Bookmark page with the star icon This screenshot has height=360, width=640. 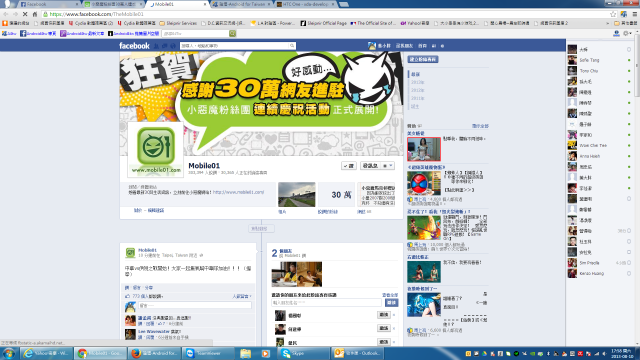[x=613, y=14]
